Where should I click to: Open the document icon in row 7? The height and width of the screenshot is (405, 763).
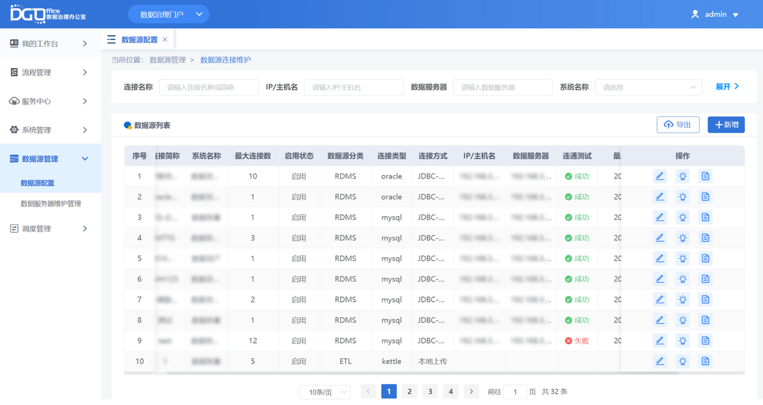point(706,299)
